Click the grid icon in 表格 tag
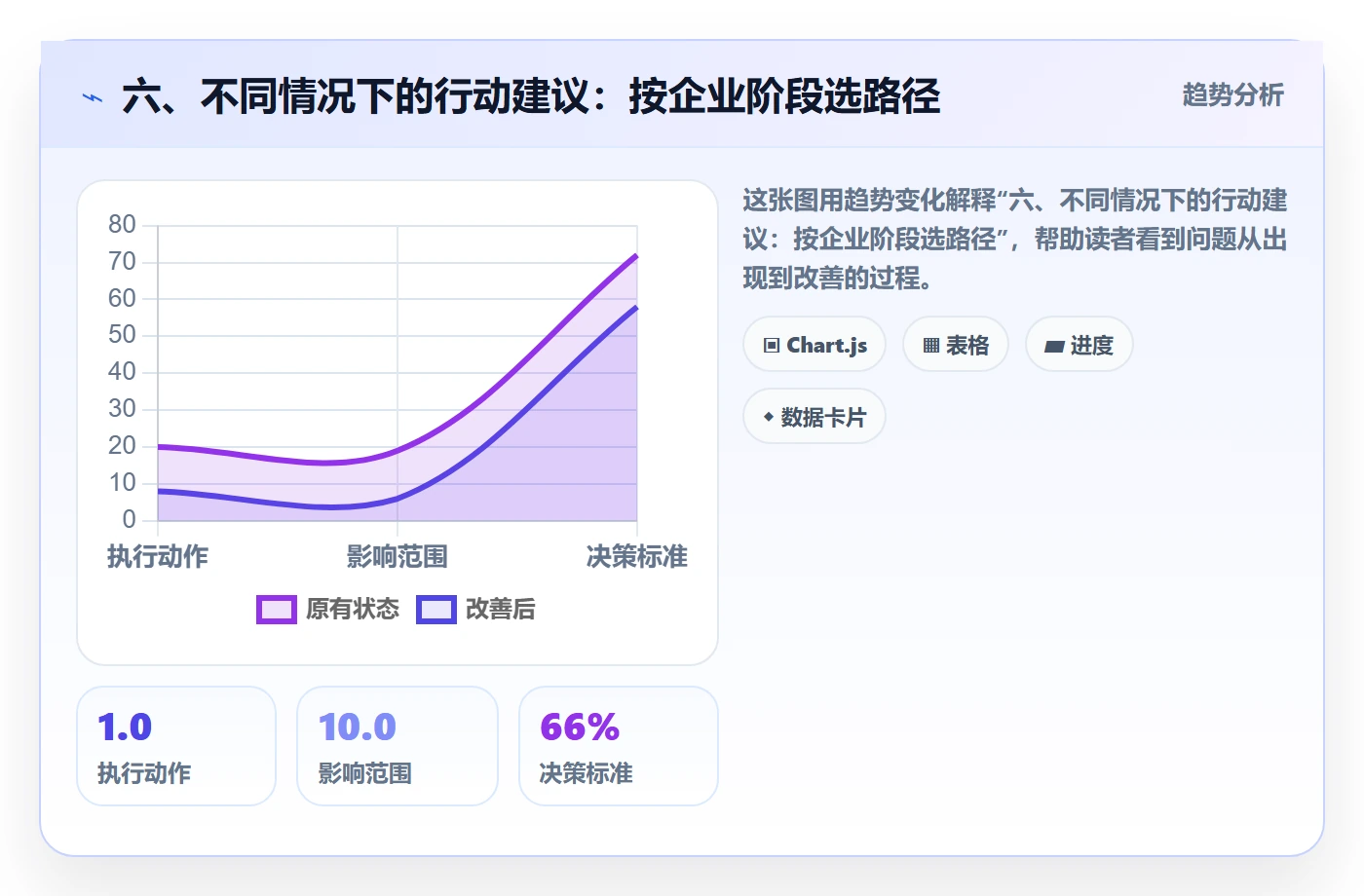The height and width of the screenshot is (896, 1364). [931, 346]
